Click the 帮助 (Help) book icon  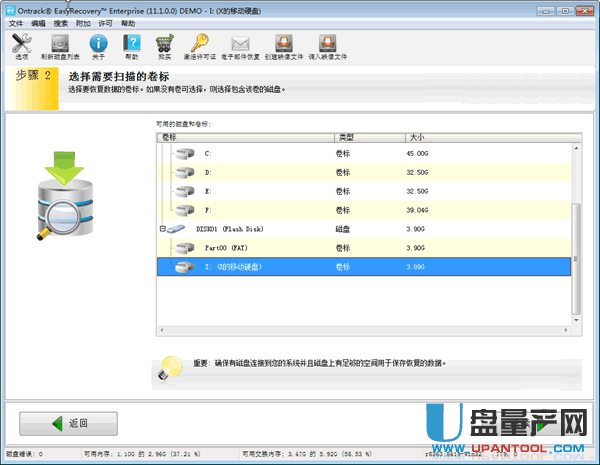point(131,45)
